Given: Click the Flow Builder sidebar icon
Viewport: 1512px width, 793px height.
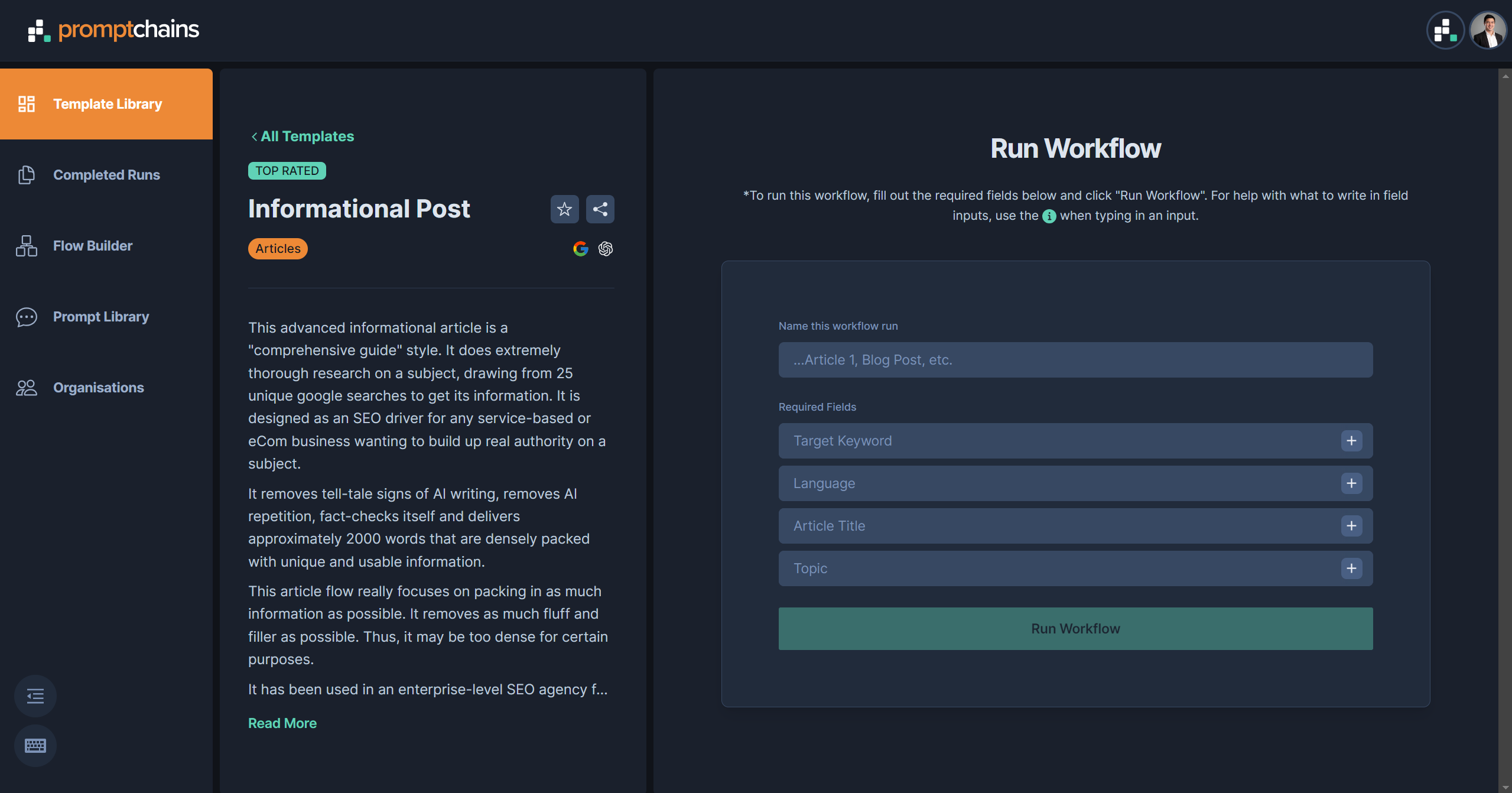Looking at the screenshot, I should click(x=27, y=246).
